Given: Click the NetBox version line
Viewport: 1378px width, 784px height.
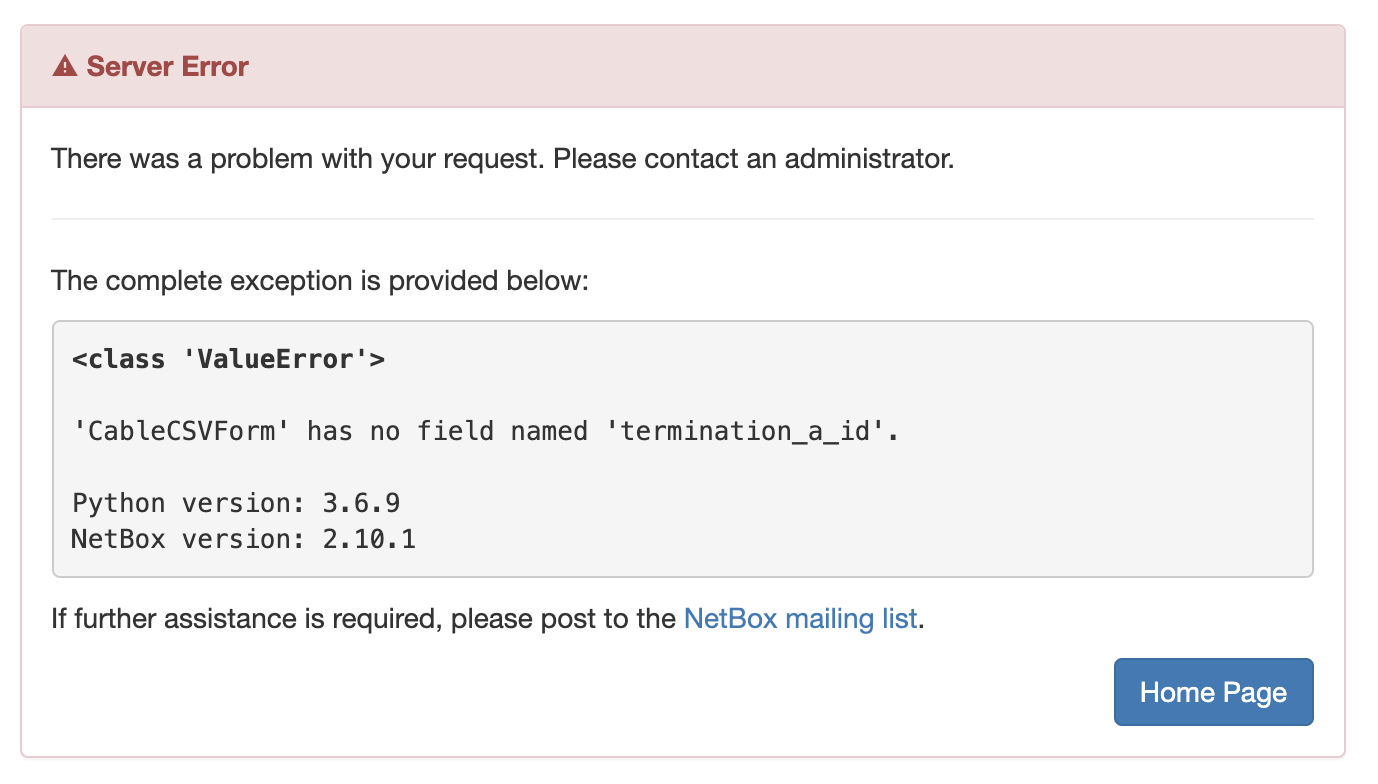Looking at the screenshot, I should (x=243, y=540).
